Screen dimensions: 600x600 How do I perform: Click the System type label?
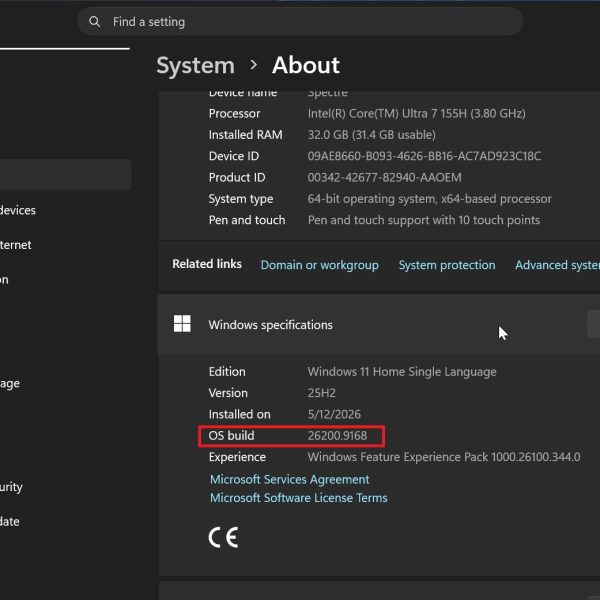coord(241,199)
